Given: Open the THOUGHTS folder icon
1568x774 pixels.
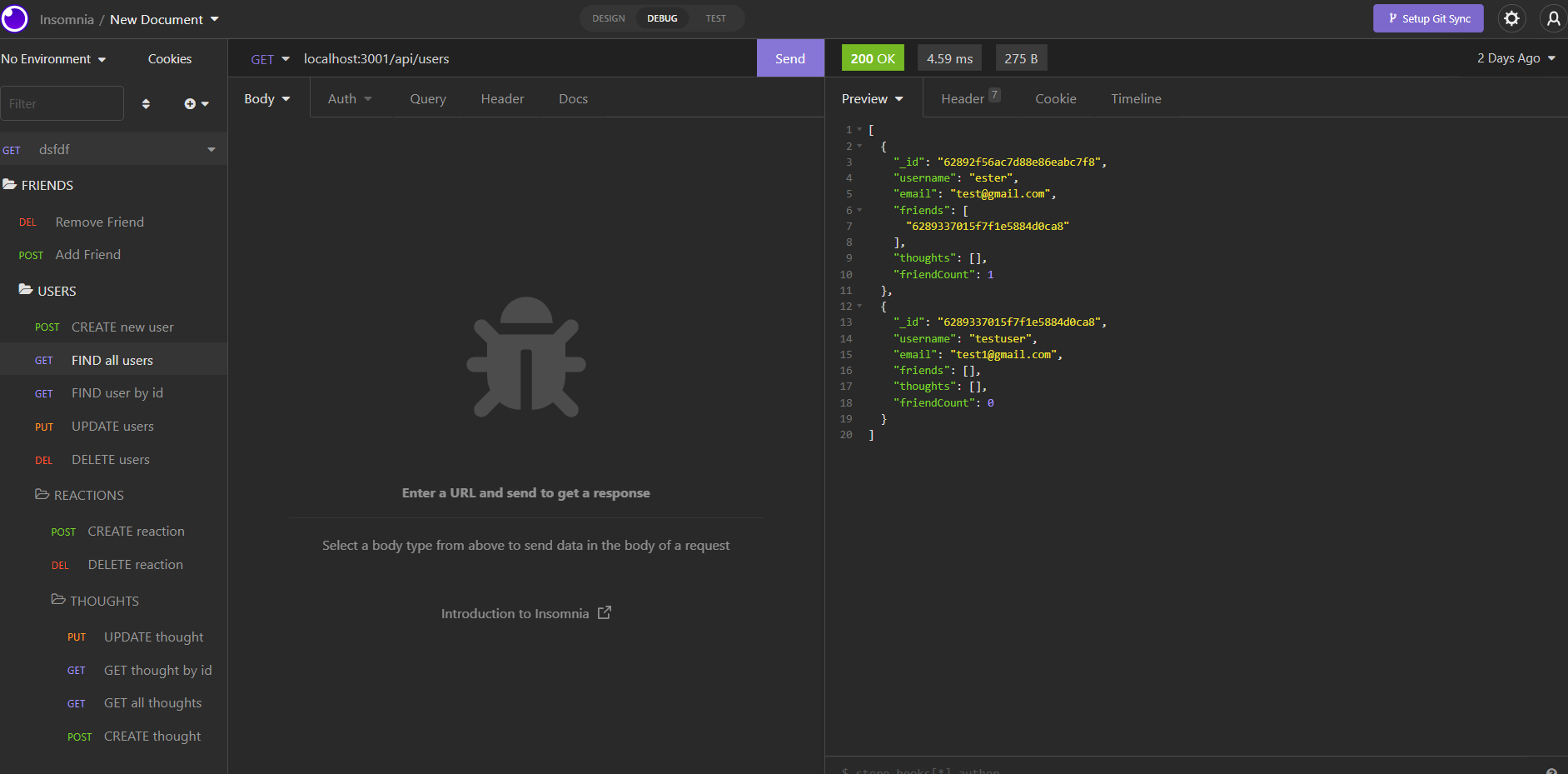Looking at the screenshot, I should click(x=57, y=600).
